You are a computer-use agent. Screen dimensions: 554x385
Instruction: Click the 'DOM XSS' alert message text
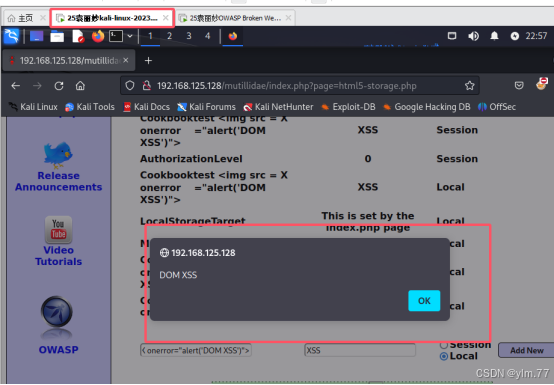pos(178,275)
